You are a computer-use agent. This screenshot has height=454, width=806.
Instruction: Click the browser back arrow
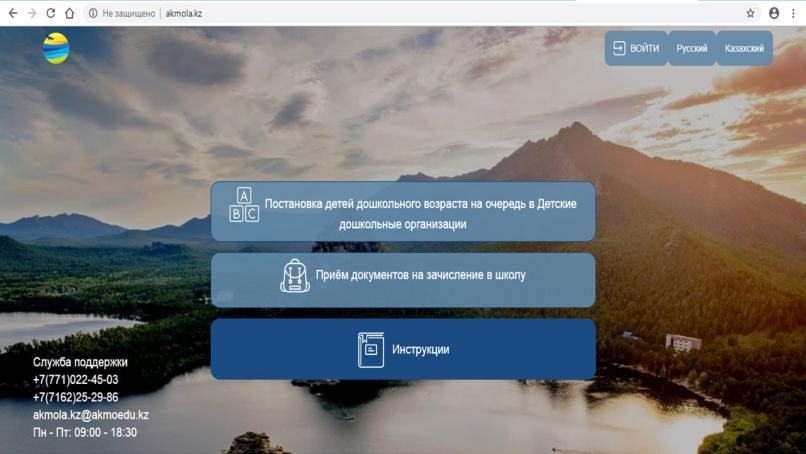tap(13, 13)
